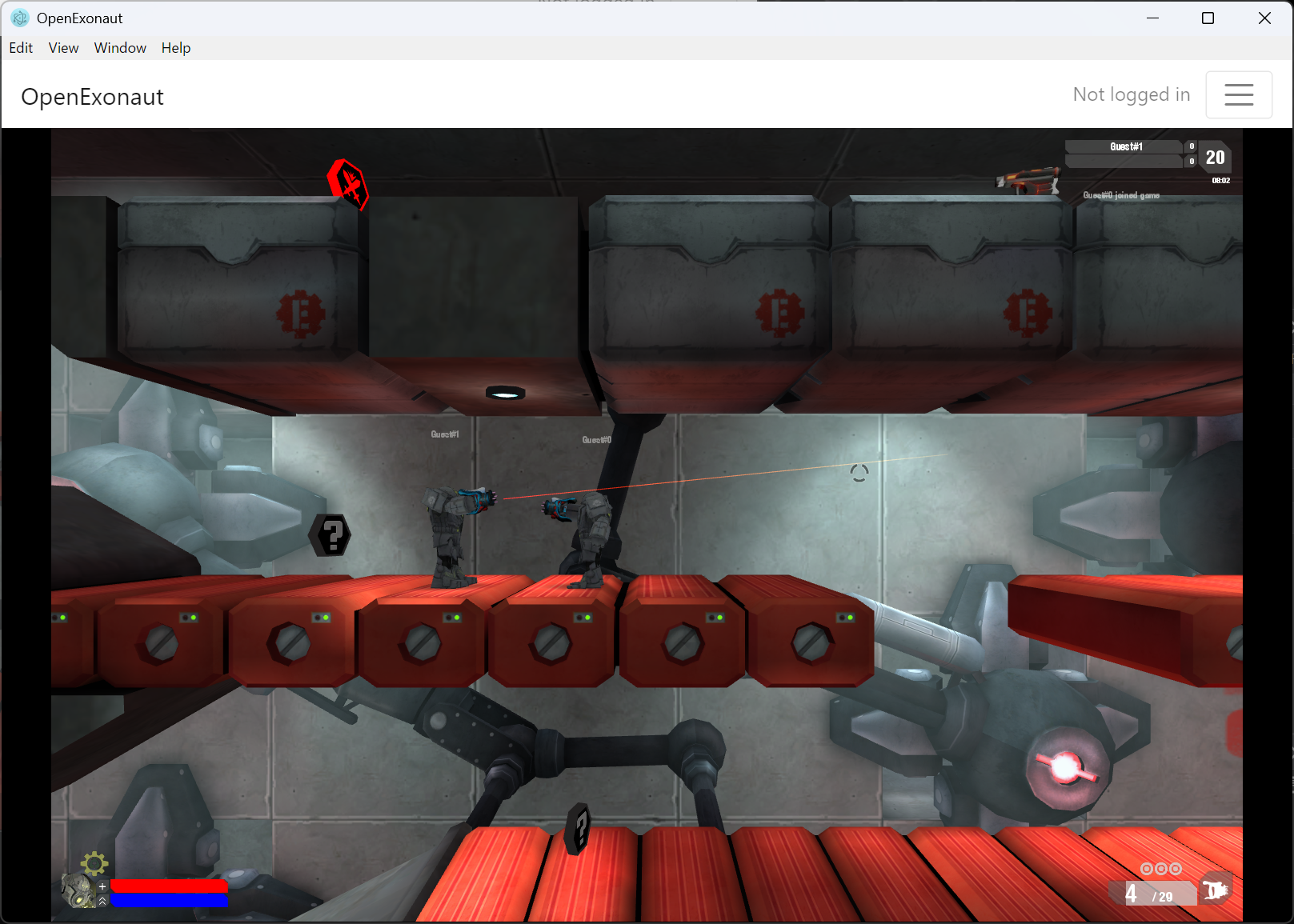Click the floating rifle weapon pickup
This screenshot has width=1294, height=924.
(1028, 181)
